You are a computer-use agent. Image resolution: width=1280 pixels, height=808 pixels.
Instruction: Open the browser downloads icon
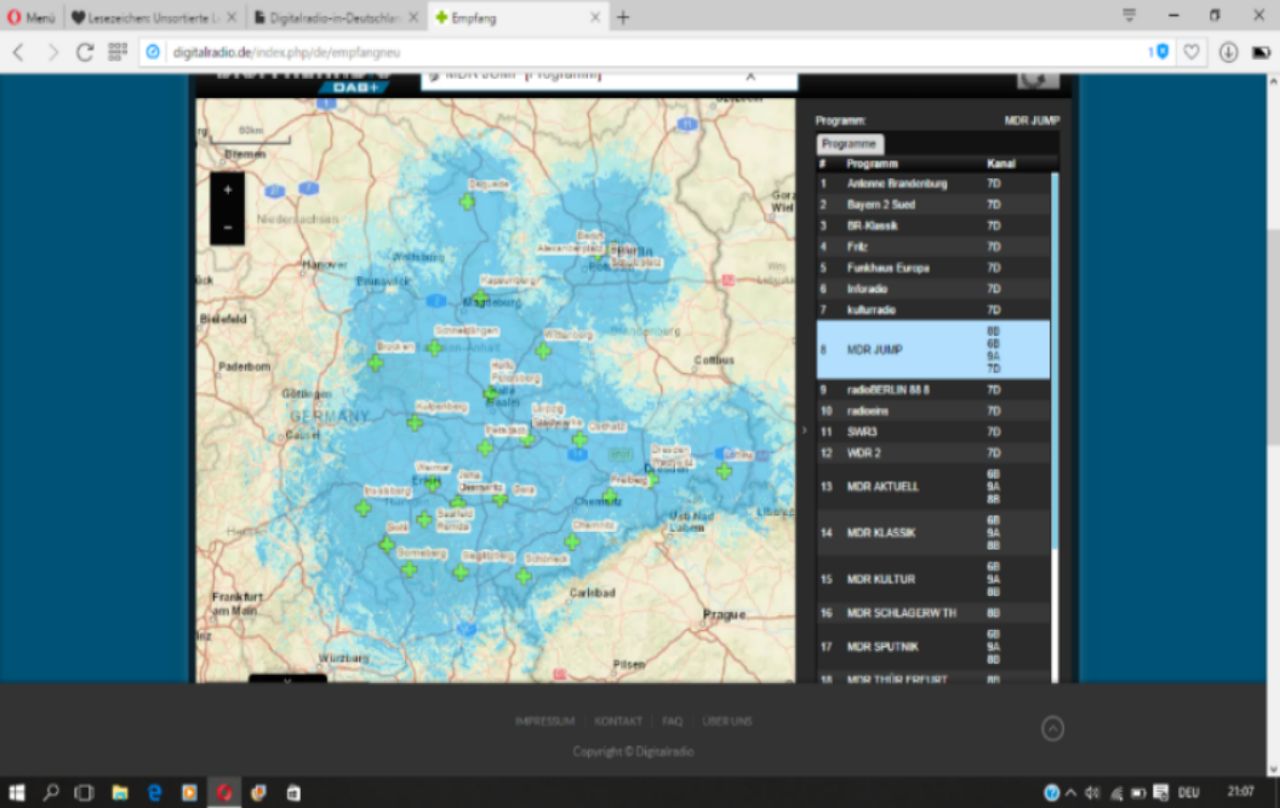coord(1228,52)
